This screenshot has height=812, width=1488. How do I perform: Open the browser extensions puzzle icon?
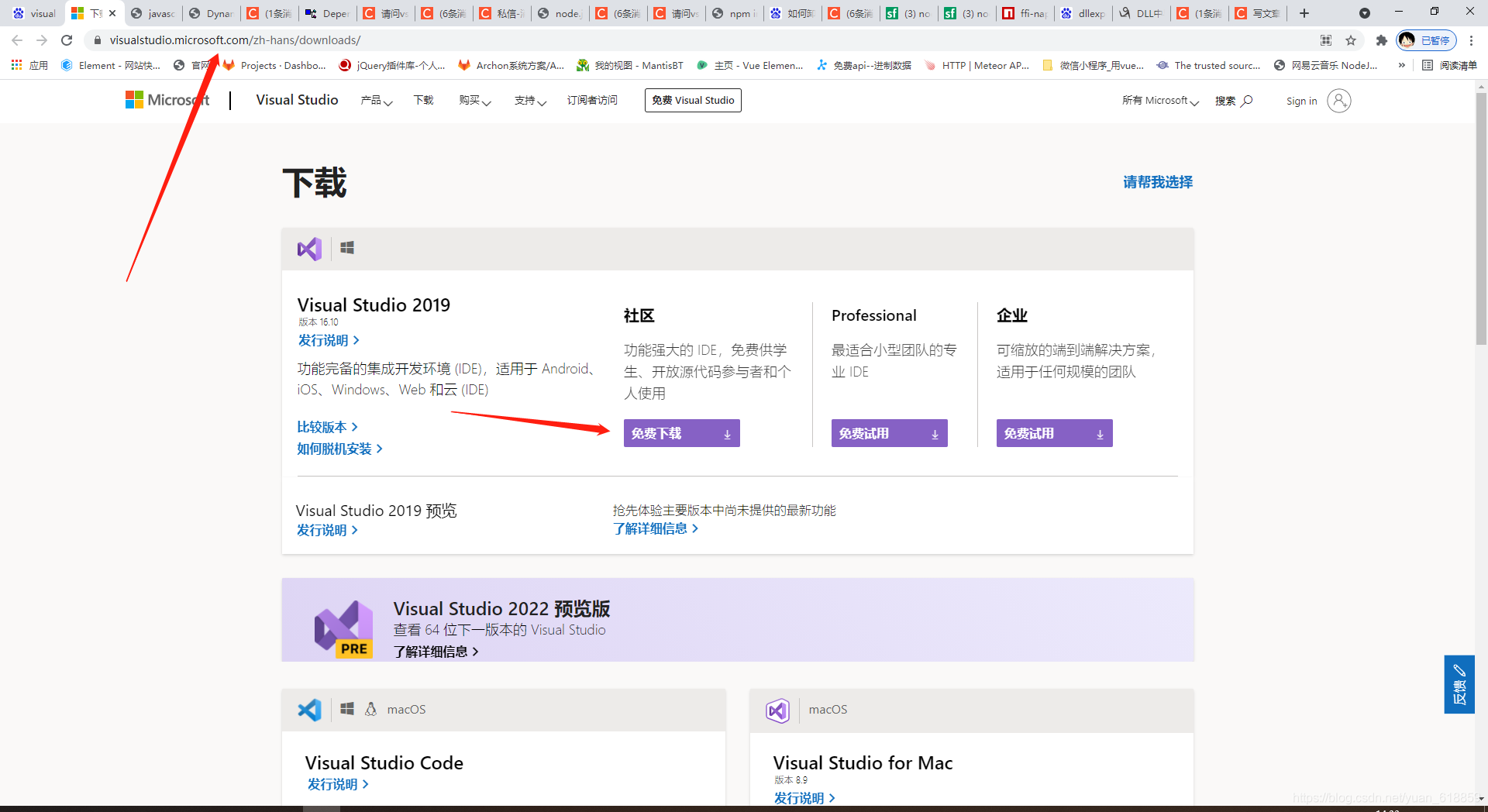pyautogui.click(x=1381, y=40)
